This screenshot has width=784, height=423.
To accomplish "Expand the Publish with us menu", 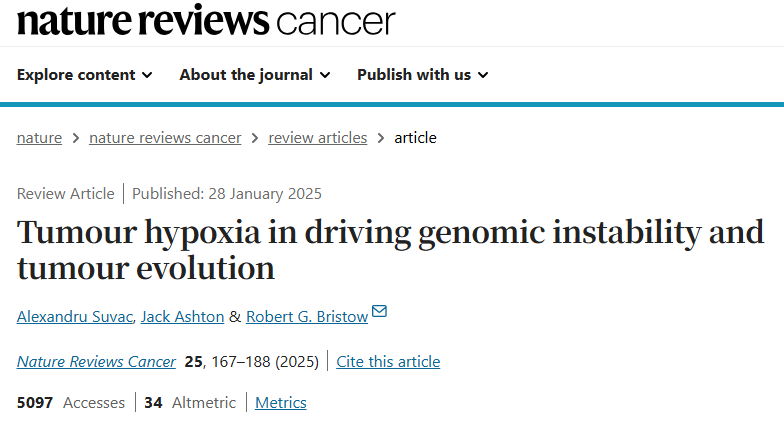I will pyautogui.click(x=422, y=75).
